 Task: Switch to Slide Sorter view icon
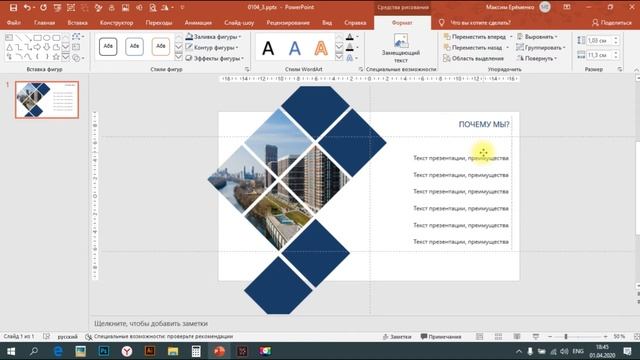click(498, 336)
